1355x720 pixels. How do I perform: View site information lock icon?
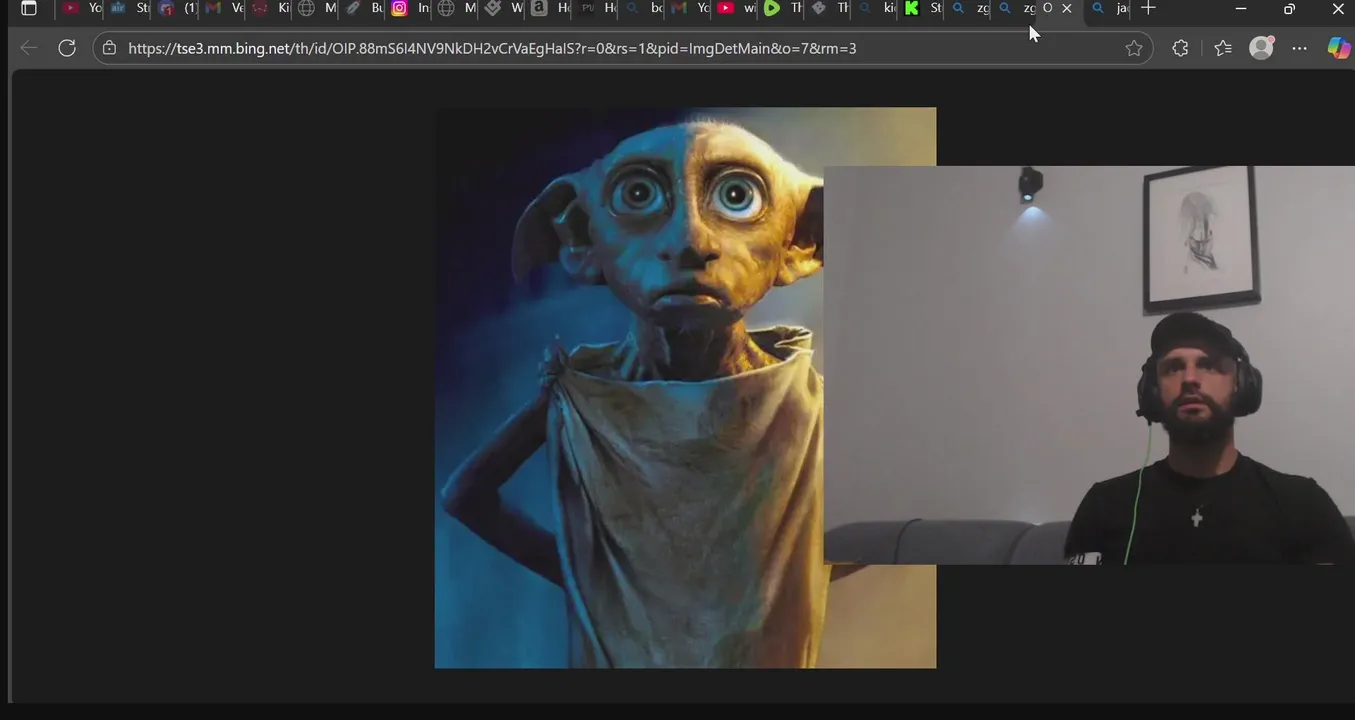pyautogui.click(x=110, y=48)
